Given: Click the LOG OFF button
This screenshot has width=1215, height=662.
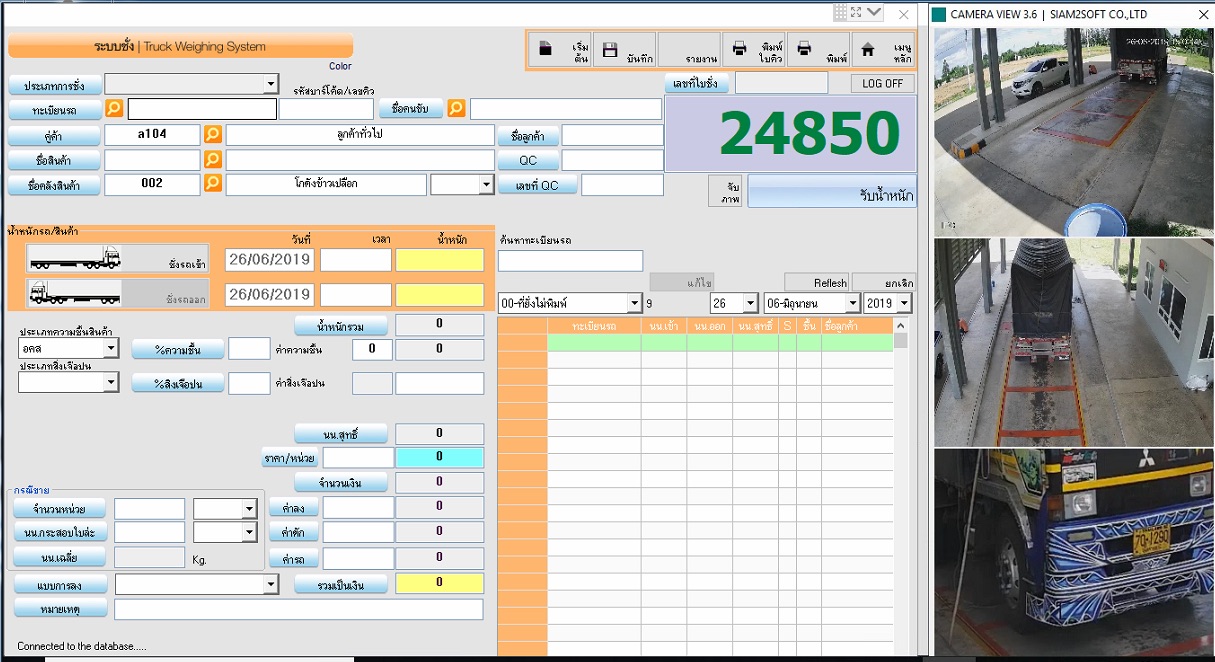Looking at the screenshot, I should pyautogui.click(x=882, y=83).
